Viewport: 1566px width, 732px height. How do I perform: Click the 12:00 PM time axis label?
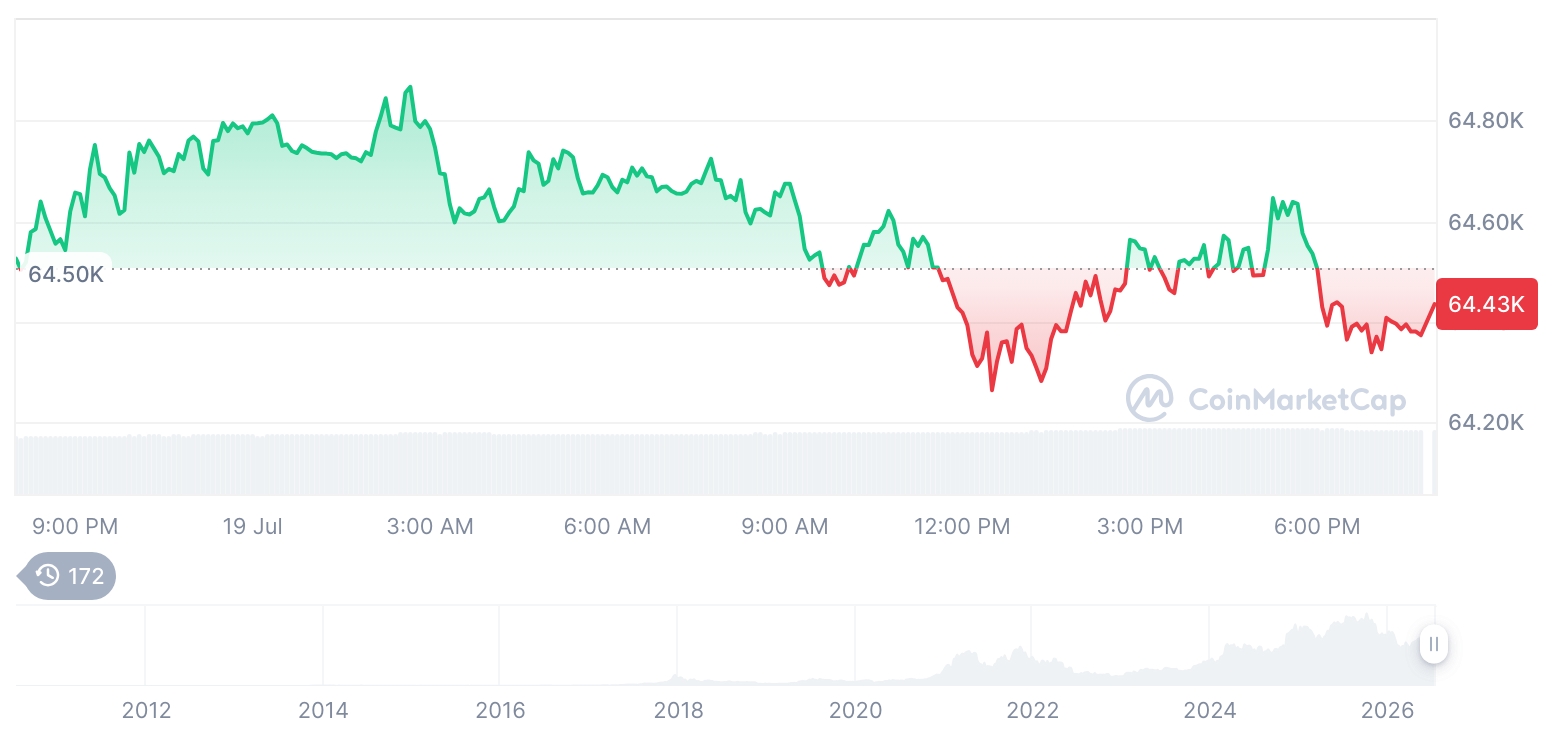point(962,526)
